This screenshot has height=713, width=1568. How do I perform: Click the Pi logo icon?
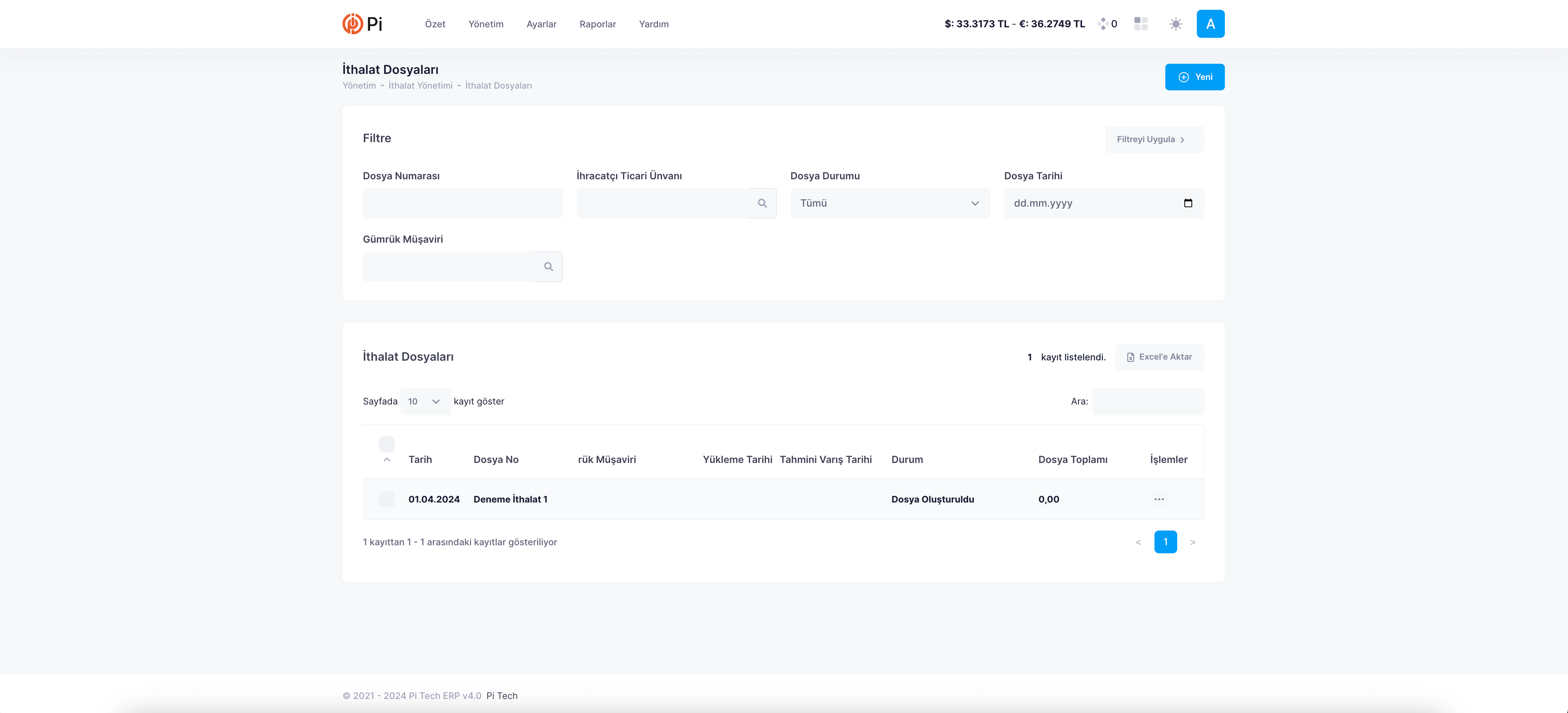[353, 24]
